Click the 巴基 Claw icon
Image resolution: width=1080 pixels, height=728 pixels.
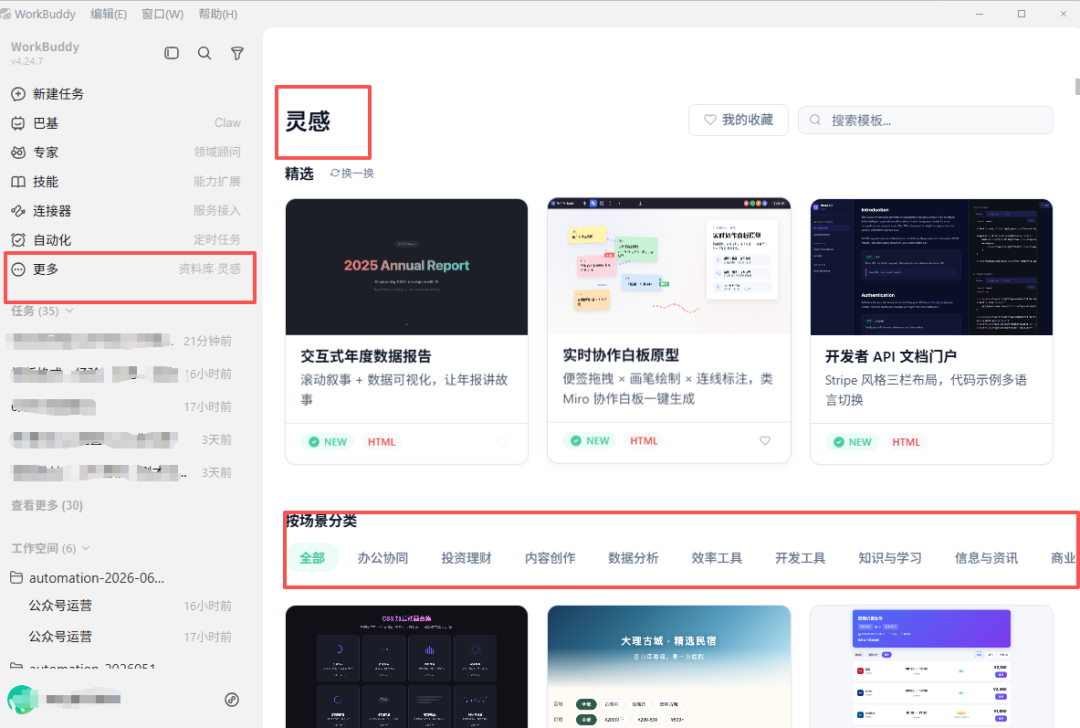pos(19,123)
